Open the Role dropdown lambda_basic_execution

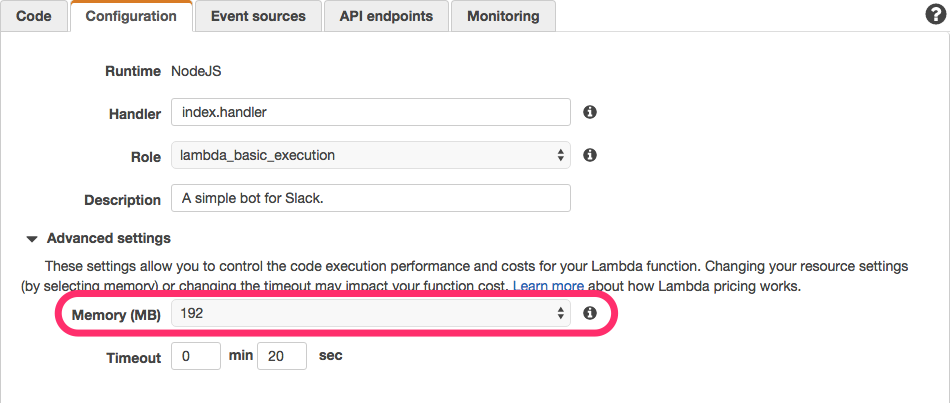[370, 155]
